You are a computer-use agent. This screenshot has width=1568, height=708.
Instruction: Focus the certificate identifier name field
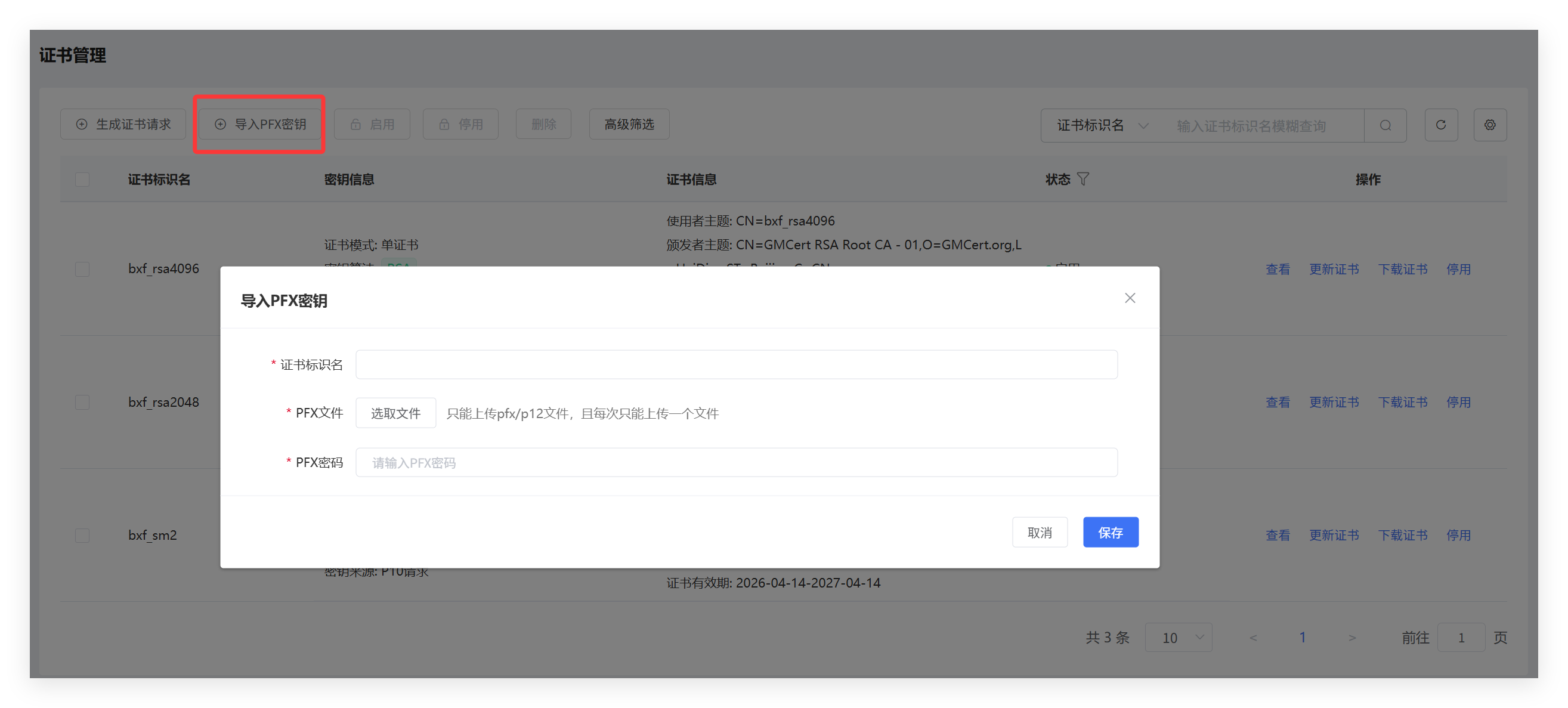pos(736,364)
